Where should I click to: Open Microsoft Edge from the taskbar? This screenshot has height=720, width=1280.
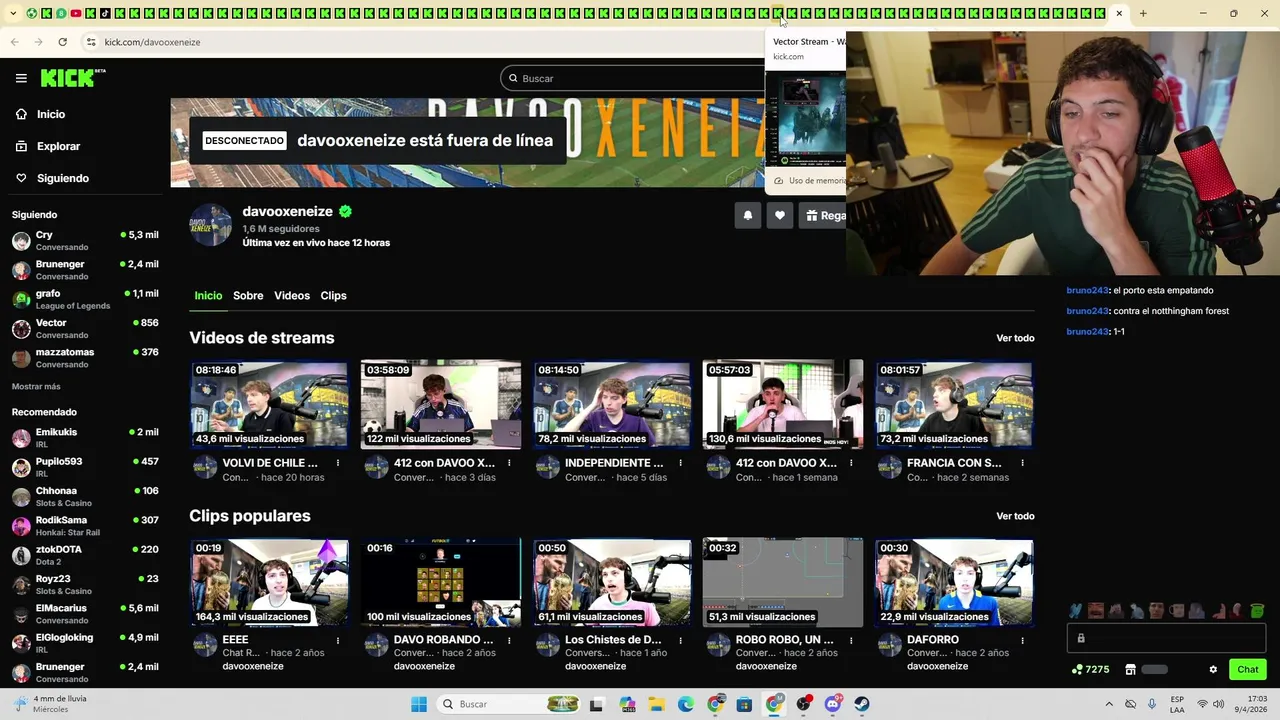pos(686,704)
